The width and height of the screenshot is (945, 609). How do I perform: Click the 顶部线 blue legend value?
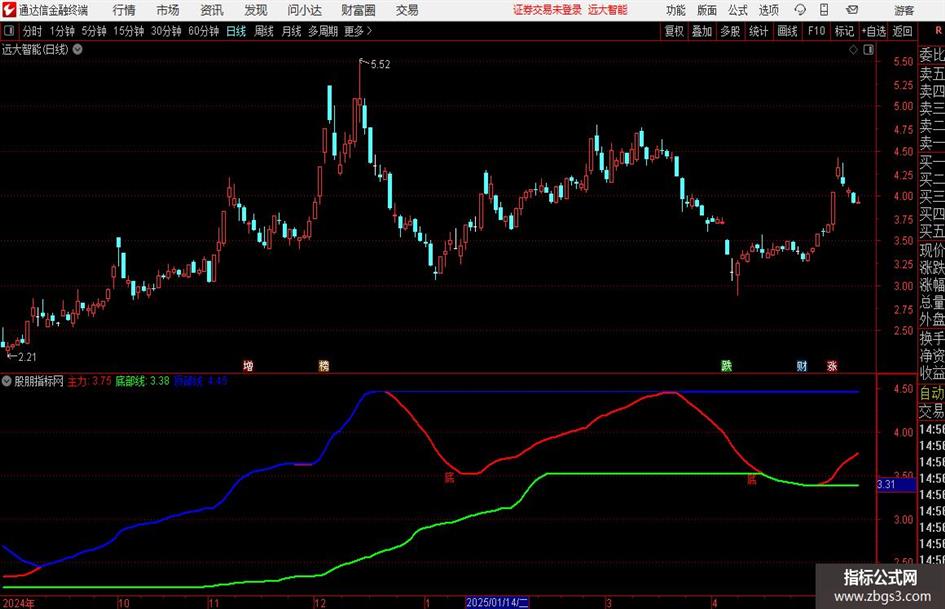201,381
